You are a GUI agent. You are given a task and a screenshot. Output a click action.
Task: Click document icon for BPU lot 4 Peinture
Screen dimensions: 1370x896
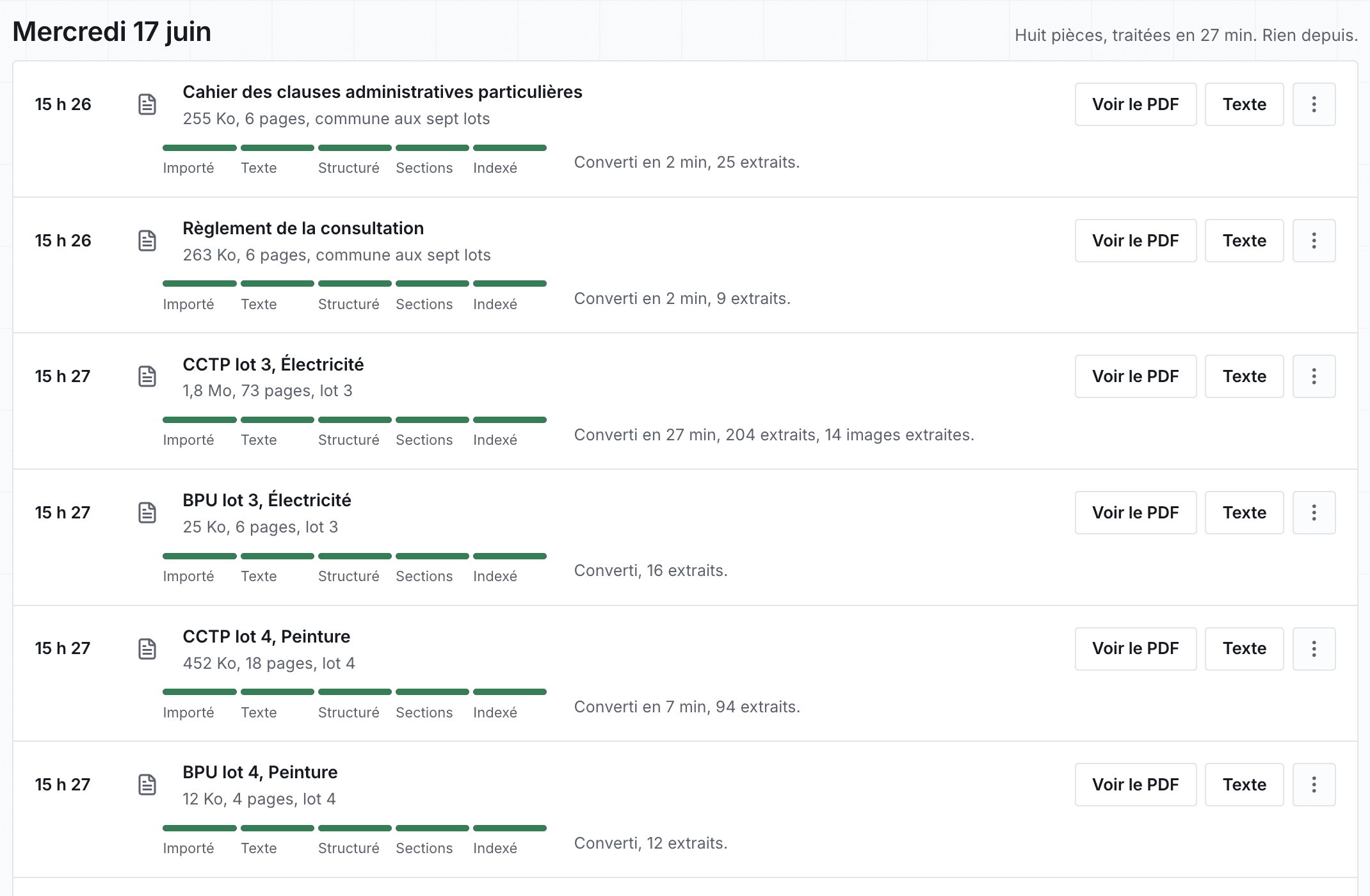click(147, 785)
